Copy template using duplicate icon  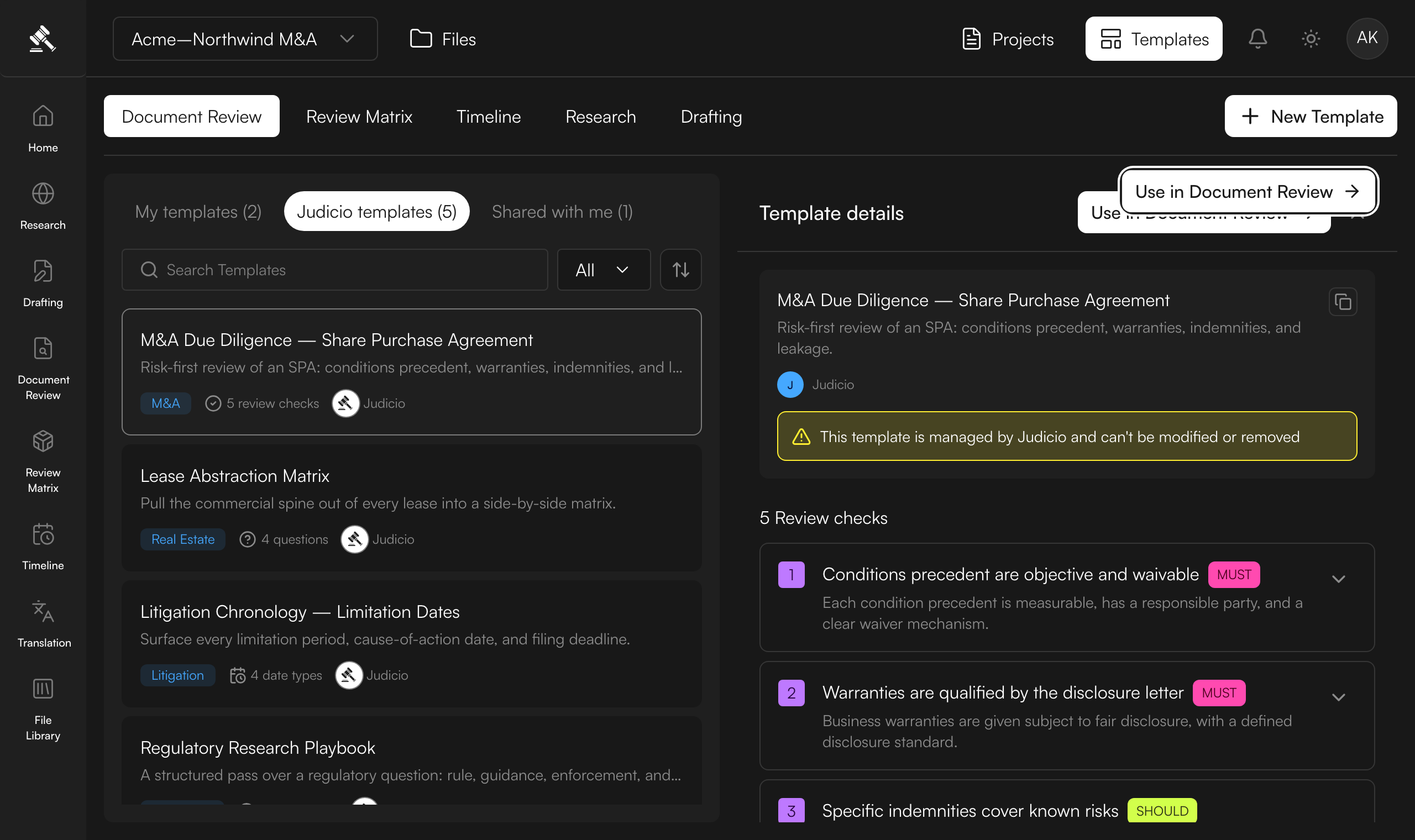[x=1343, y=302]
